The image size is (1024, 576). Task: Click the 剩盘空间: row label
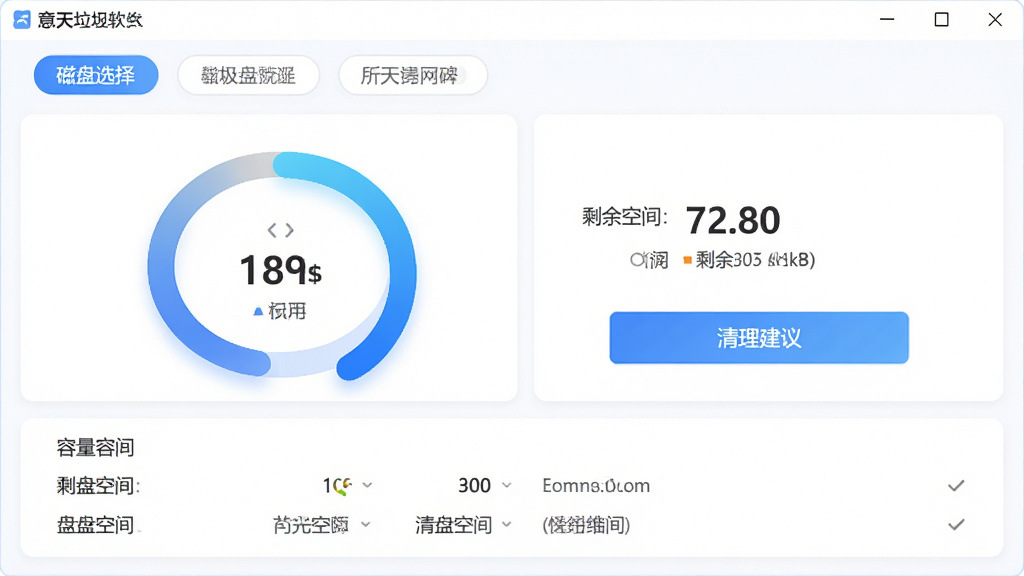pos(99,486)
